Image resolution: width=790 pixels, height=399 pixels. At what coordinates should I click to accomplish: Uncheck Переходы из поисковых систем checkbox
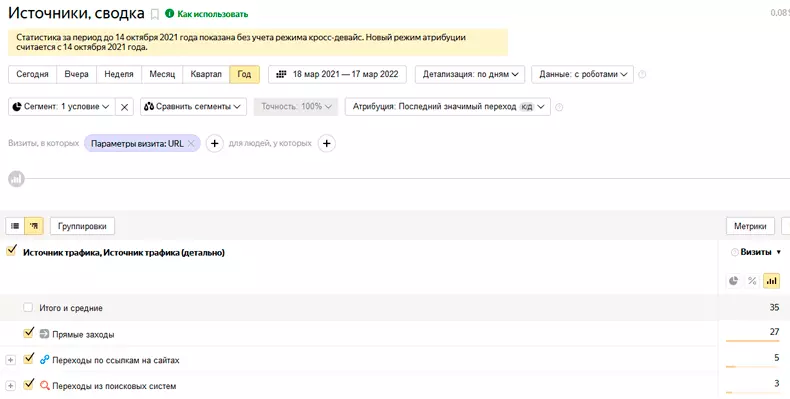tap(29, 385)
